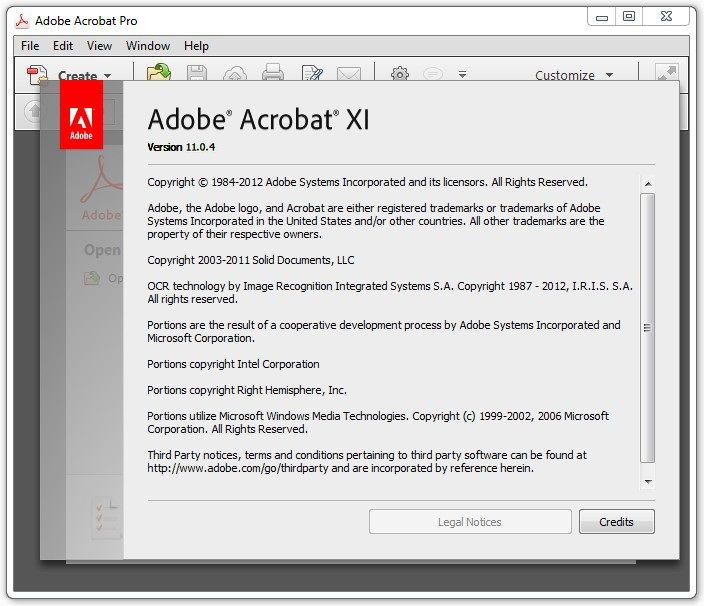
Task: Close the Acrobat Pro window
Action: click(x=666, y=17)
